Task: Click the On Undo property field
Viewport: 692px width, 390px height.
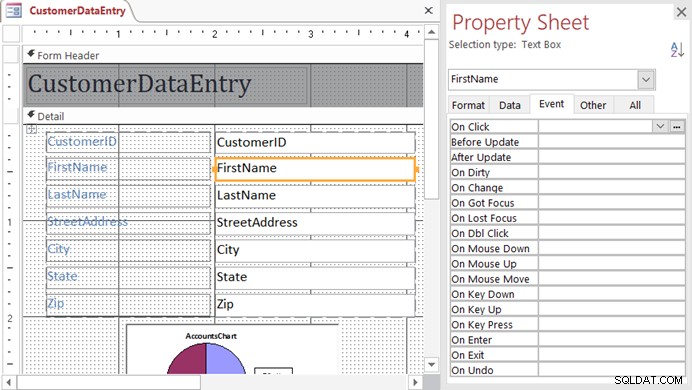Action: pyautogui.click(x=612, y=370)
